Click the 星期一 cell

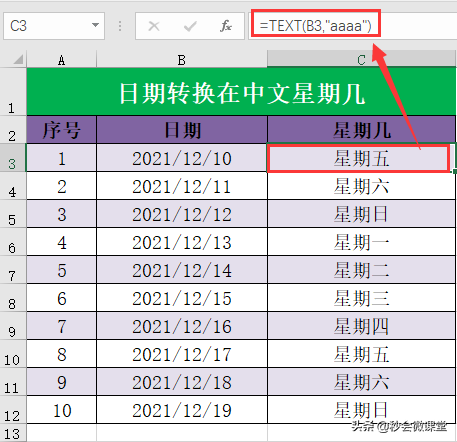point(361,242)
